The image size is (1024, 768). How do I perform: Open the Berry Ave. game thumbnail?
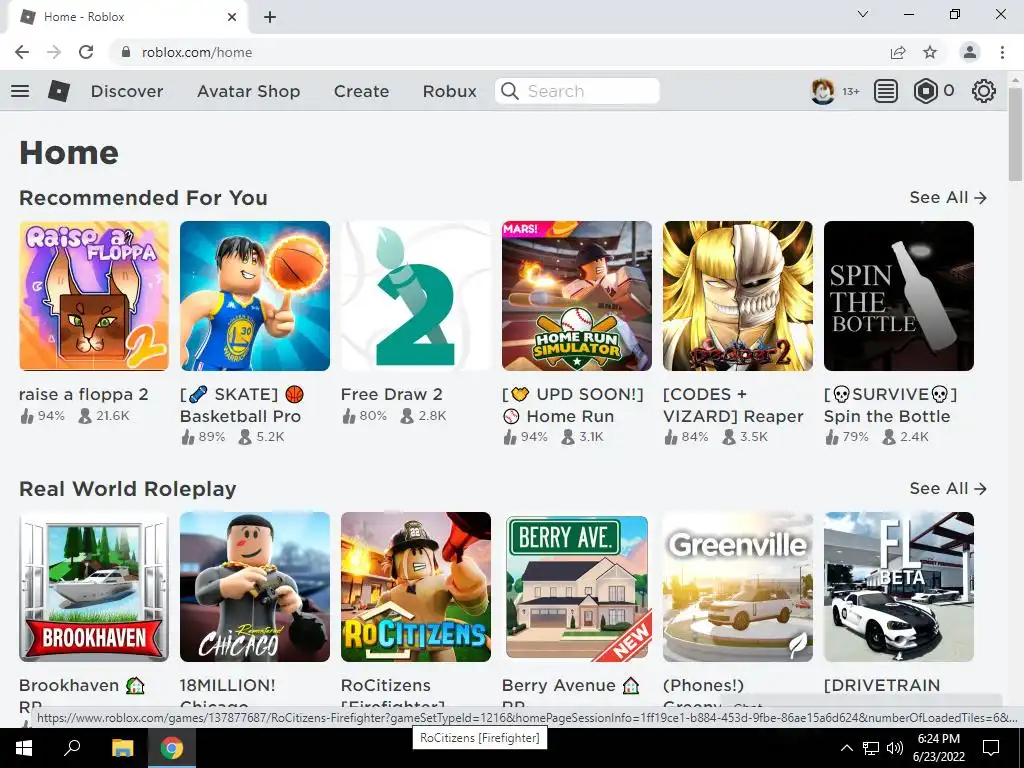[577, 587]
